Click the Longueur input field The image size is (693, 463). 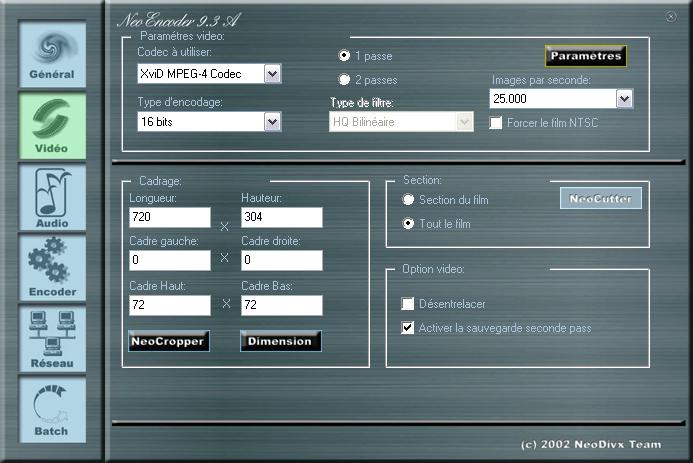click(169, 217)
